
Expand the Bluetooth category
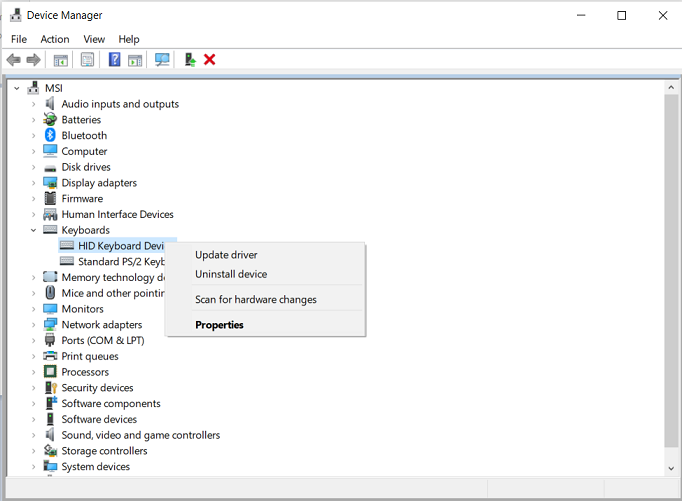[33, 136]
